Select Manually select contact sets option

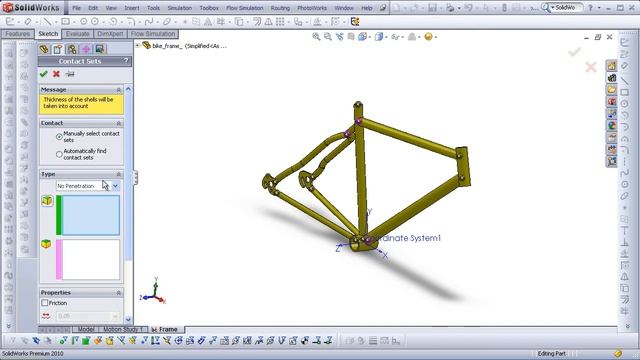59,137
